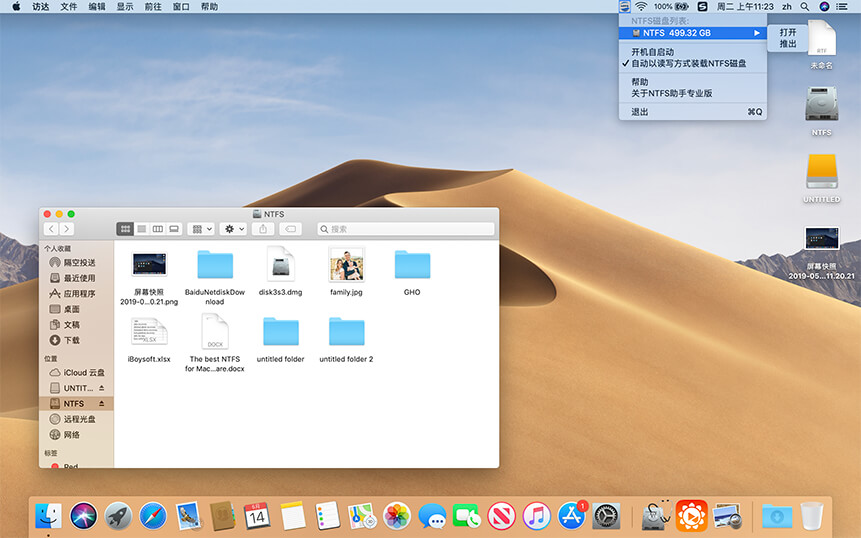The image size is (861, 538).
Task: Select the 屏幕快照 png file in Finder
Action: 149,265
